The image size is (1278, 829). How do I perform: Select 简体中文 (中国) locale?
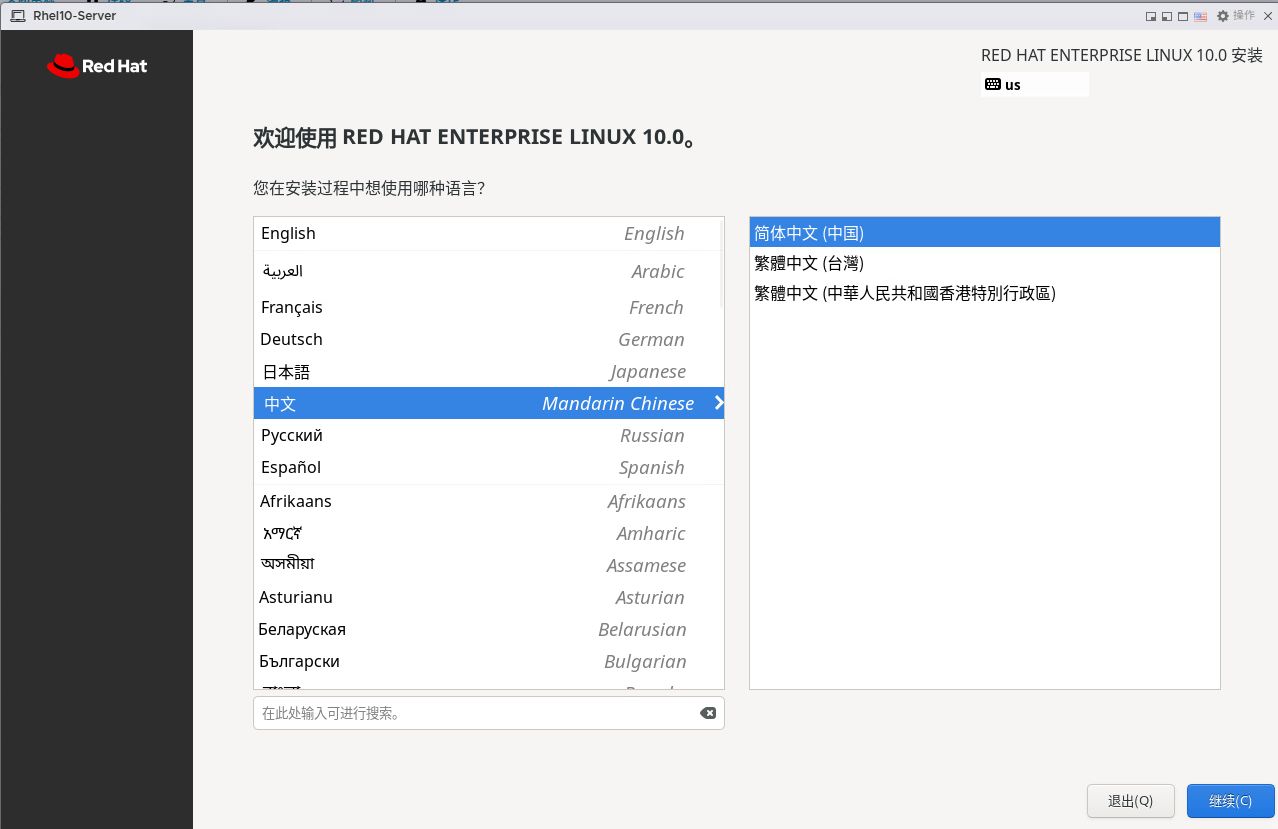[984, 233]
